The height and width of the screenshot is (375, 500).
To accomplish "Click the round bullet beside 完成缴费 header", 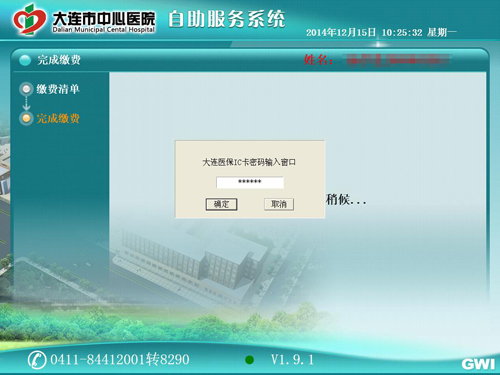I will 25,60.
